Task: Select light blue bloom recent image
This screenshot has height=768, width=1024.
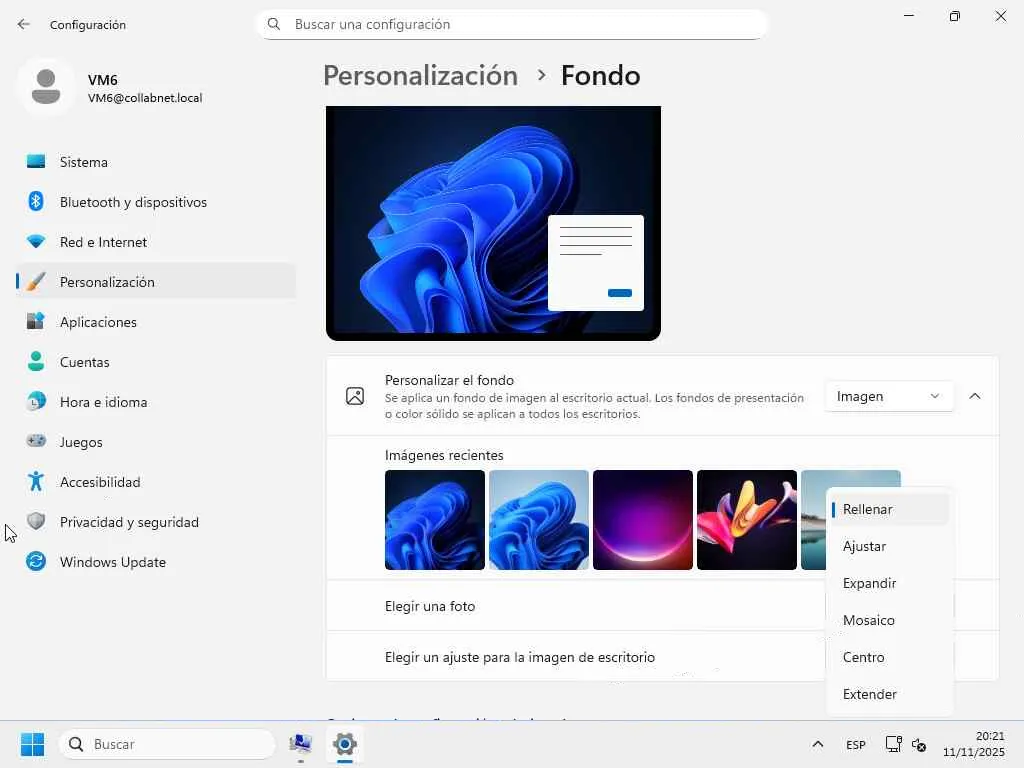Action: (539, 520)
